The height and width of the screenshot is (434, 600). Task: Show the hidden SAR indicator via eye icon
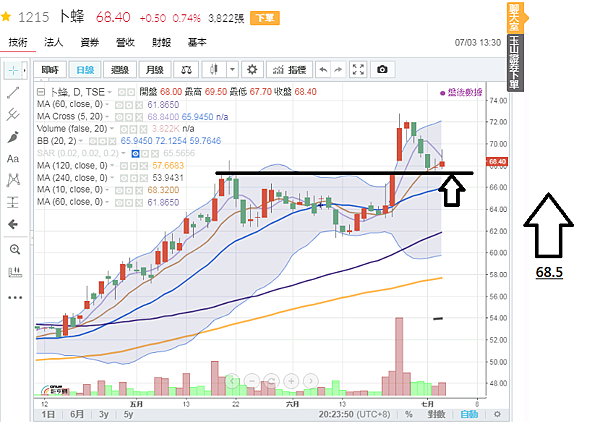click(x=135, y=154)
